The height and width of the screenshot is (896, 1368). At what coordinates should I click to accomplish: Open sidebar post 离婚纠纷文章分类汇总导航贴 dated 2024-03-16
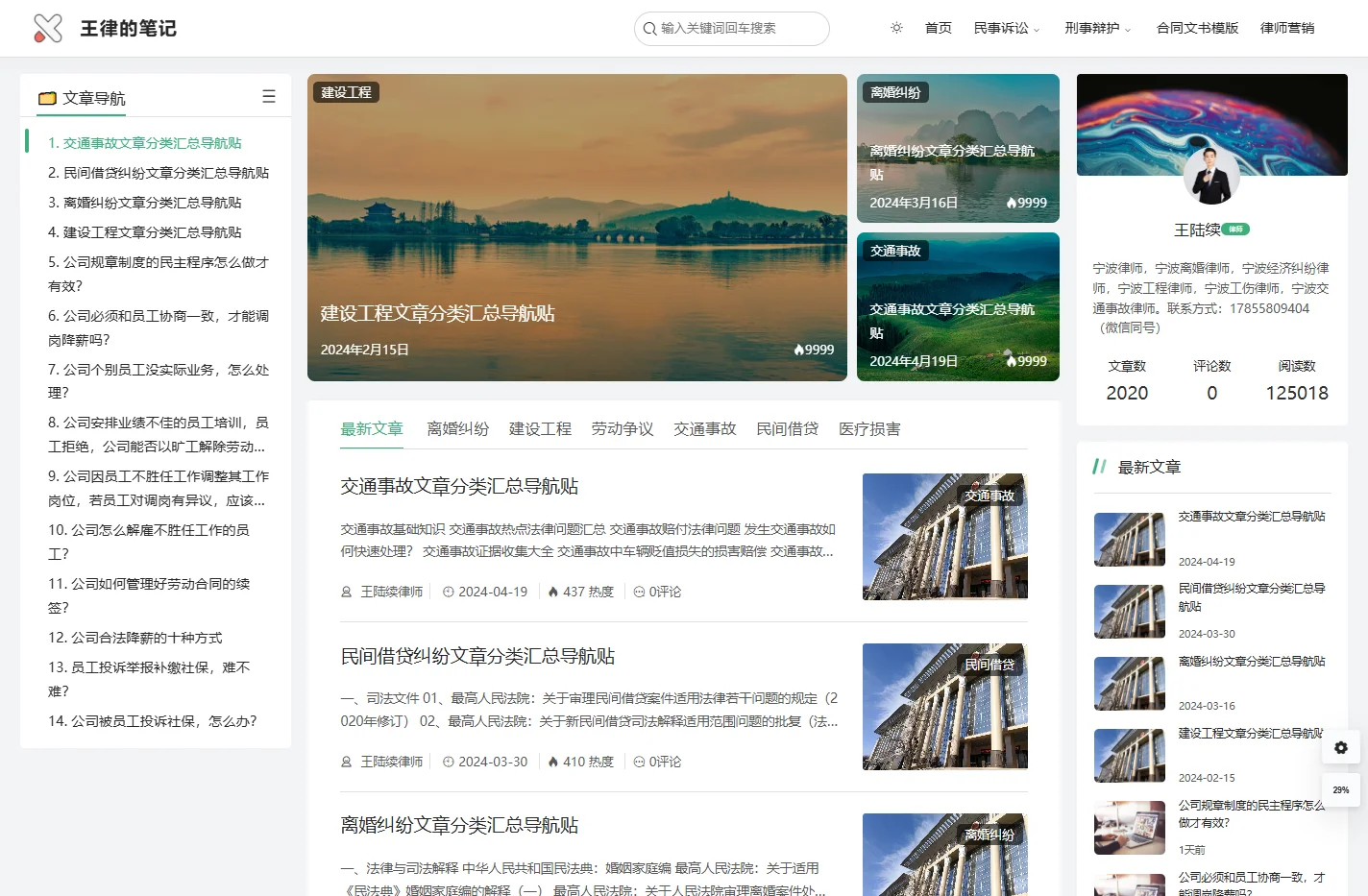coord(1252,662)
